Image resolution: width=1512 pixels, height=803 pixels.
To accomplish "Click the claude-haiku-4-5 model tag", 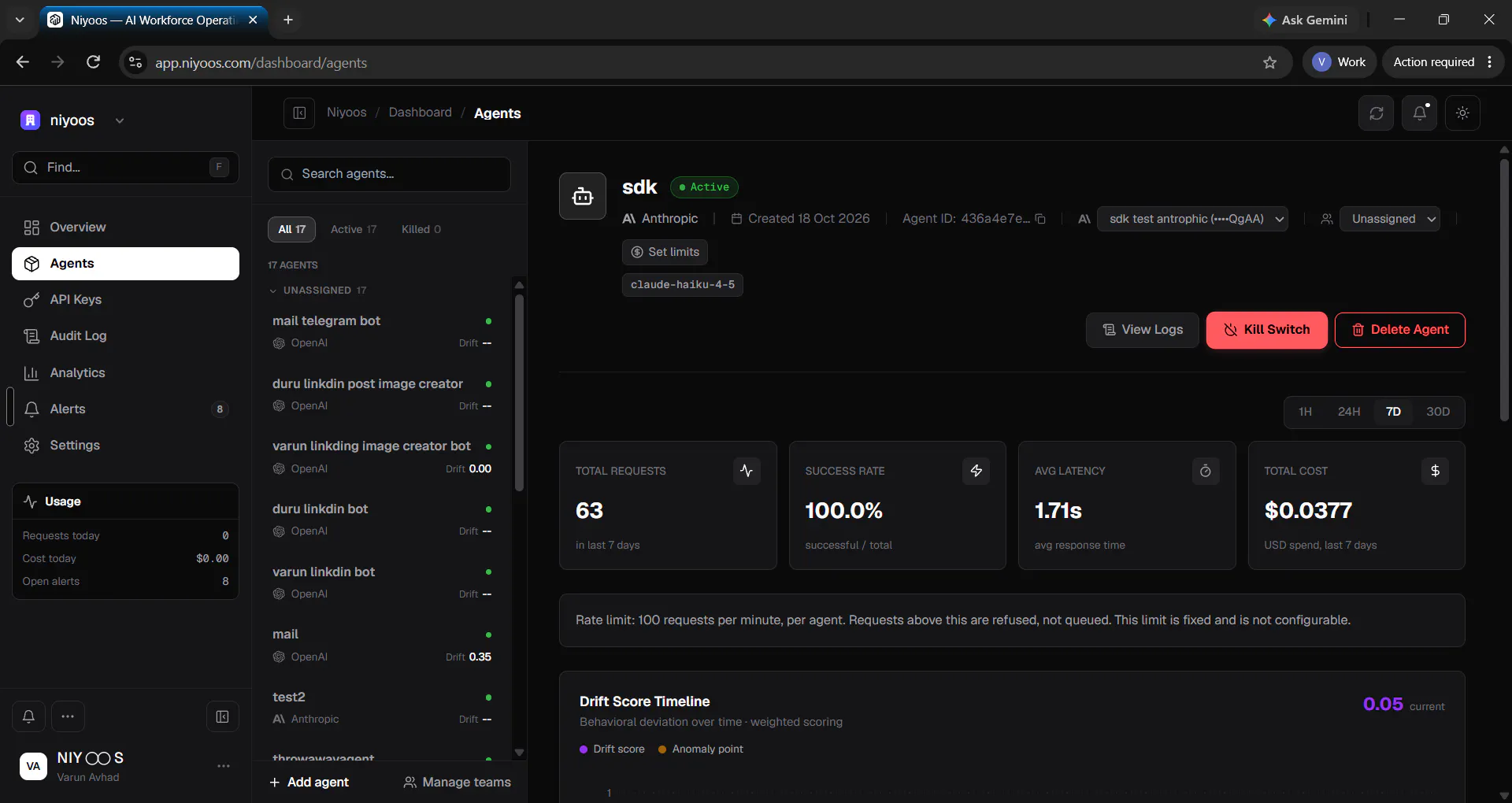I will (x=682, y=285).
